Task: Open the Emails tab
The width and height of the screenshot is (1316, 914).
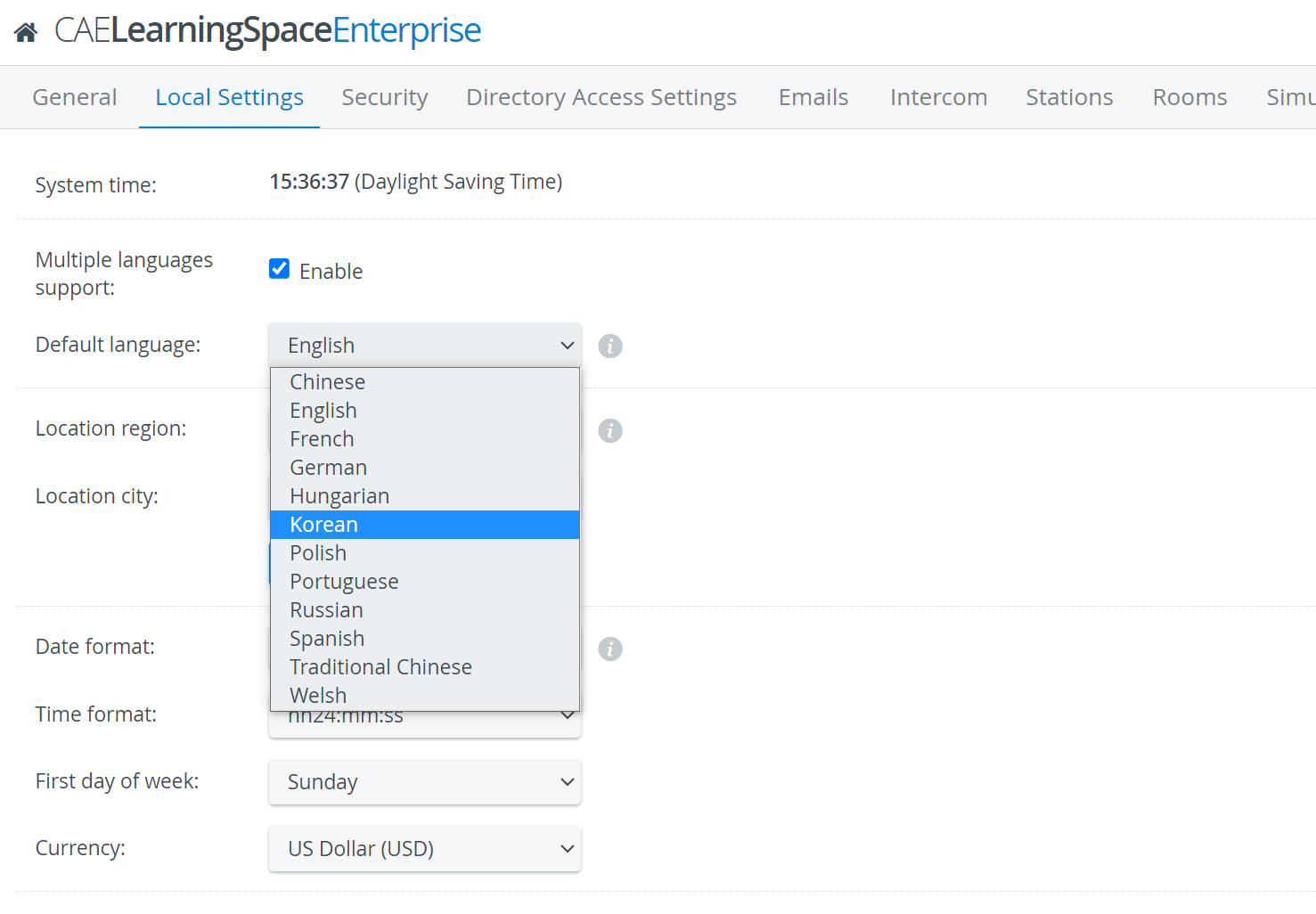Action: (x=813, y=97)
